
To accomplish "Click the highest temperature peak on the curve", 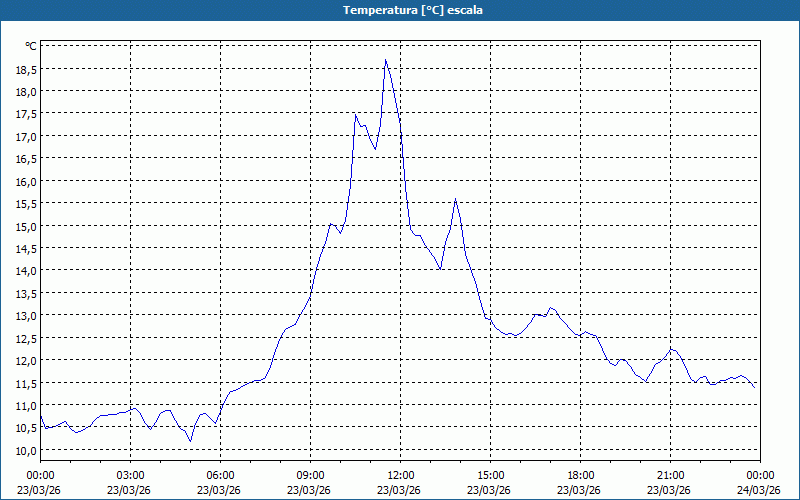I will (x=386, y=61).
